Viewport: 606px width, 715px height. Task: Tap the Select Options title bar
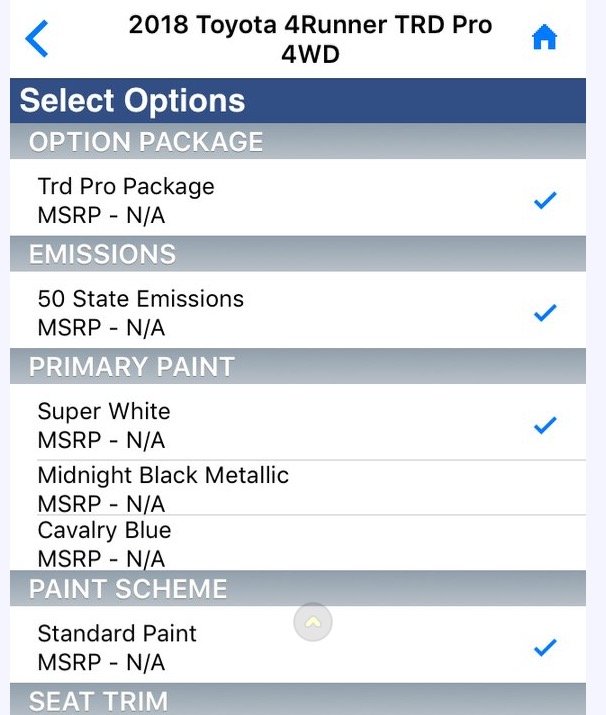pyautogui.click(x=298, y=100)
